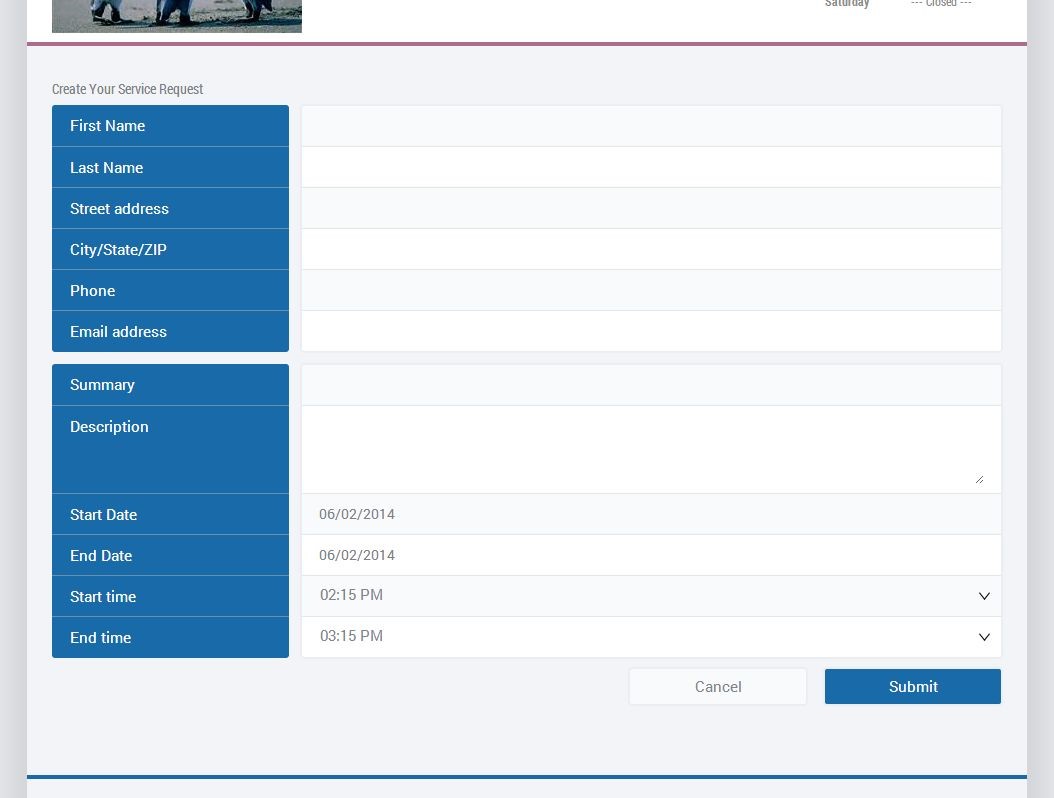Focus the Phone number input
Image resolution: width=1054 pixels, height=798 pixels.
point(651,290)
